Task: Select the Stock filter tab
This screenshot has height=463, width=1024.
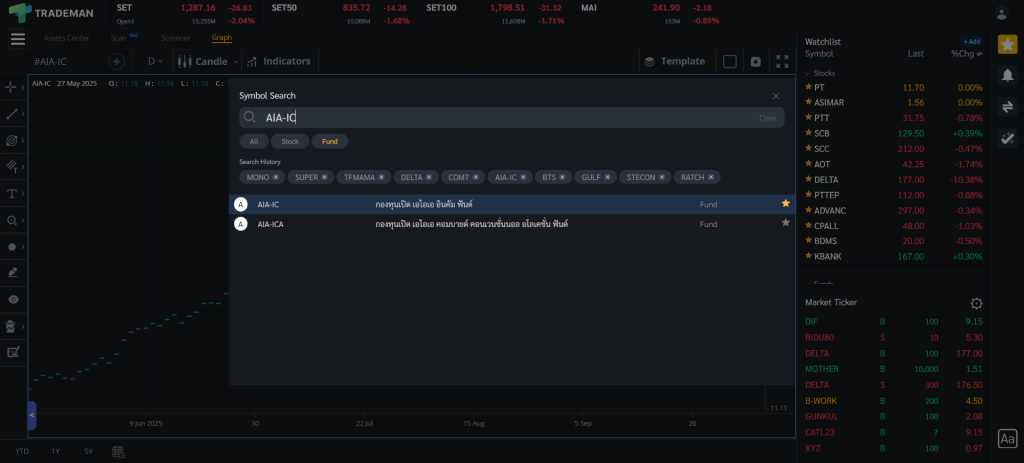Action: tap(290, 142)
